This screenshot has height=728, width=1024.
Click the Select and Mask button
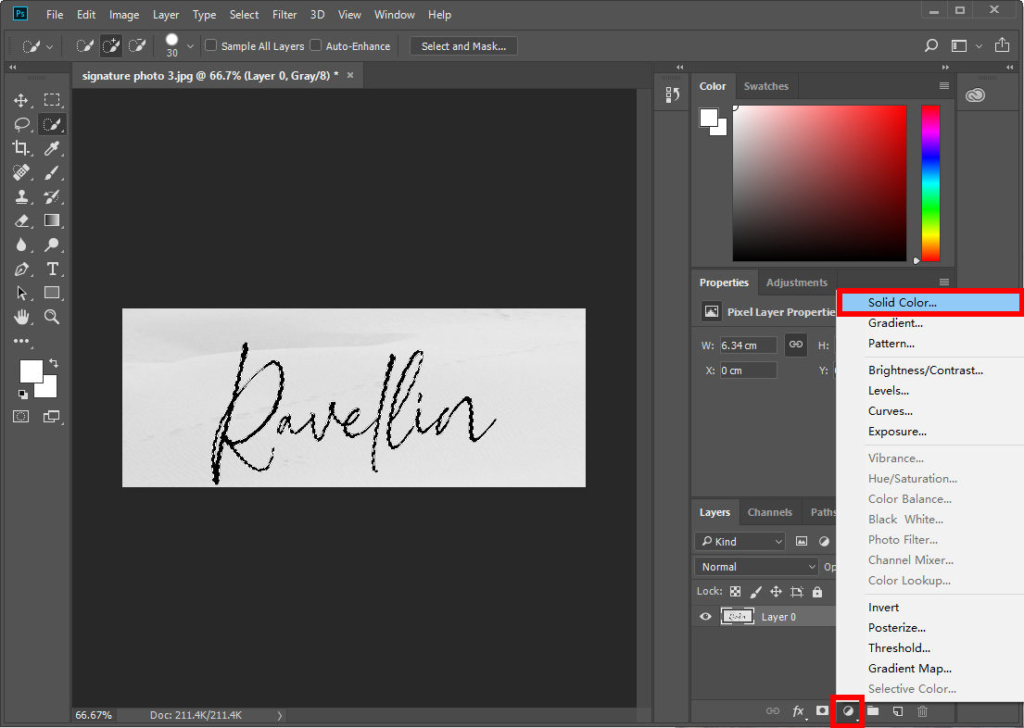point(463,45)
